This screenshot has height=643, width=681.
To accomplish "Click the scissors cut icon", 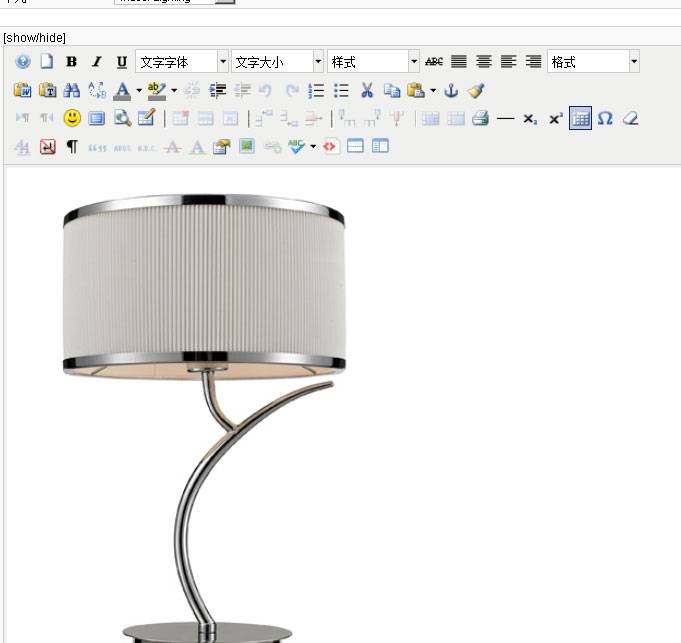I will pyautogui.click(x=367, y=90).
